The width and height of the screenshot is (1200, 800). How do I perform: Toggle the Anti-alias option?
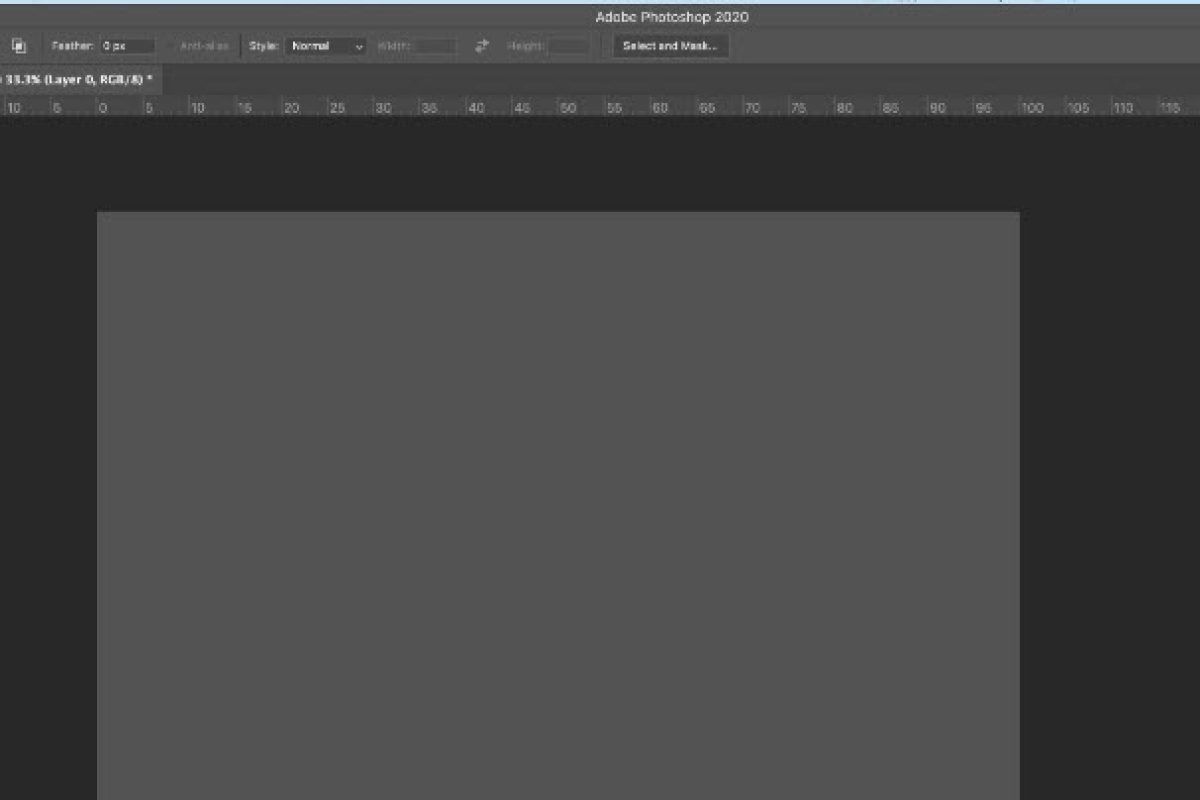point(204,46)
